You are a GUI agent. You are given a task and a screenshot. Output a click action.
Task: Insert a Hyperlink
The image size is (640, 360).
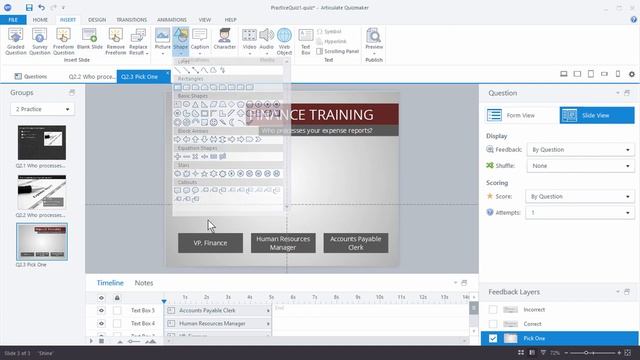(331, 41)
